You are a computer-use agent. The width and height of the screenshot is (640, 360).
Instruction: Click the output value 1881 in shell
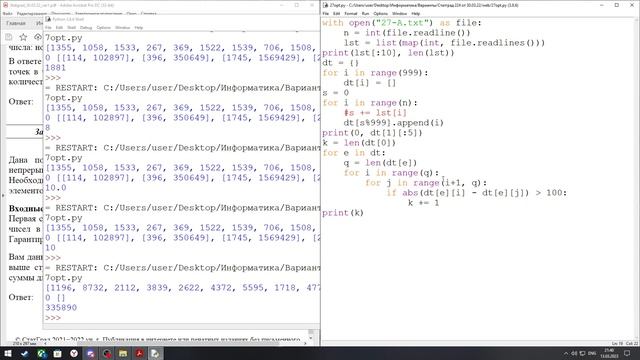point(56,67)
